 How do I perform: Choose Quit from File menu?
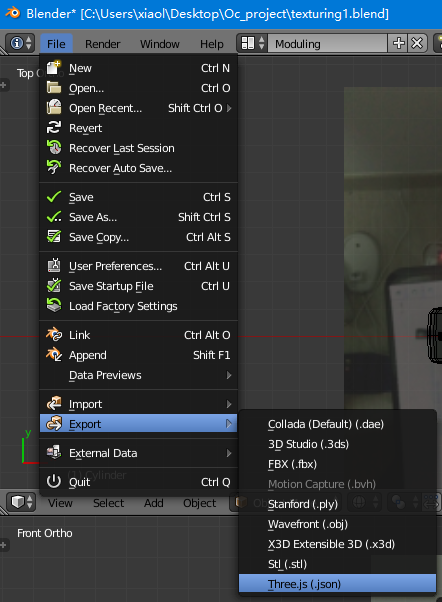tap(139, 482)
